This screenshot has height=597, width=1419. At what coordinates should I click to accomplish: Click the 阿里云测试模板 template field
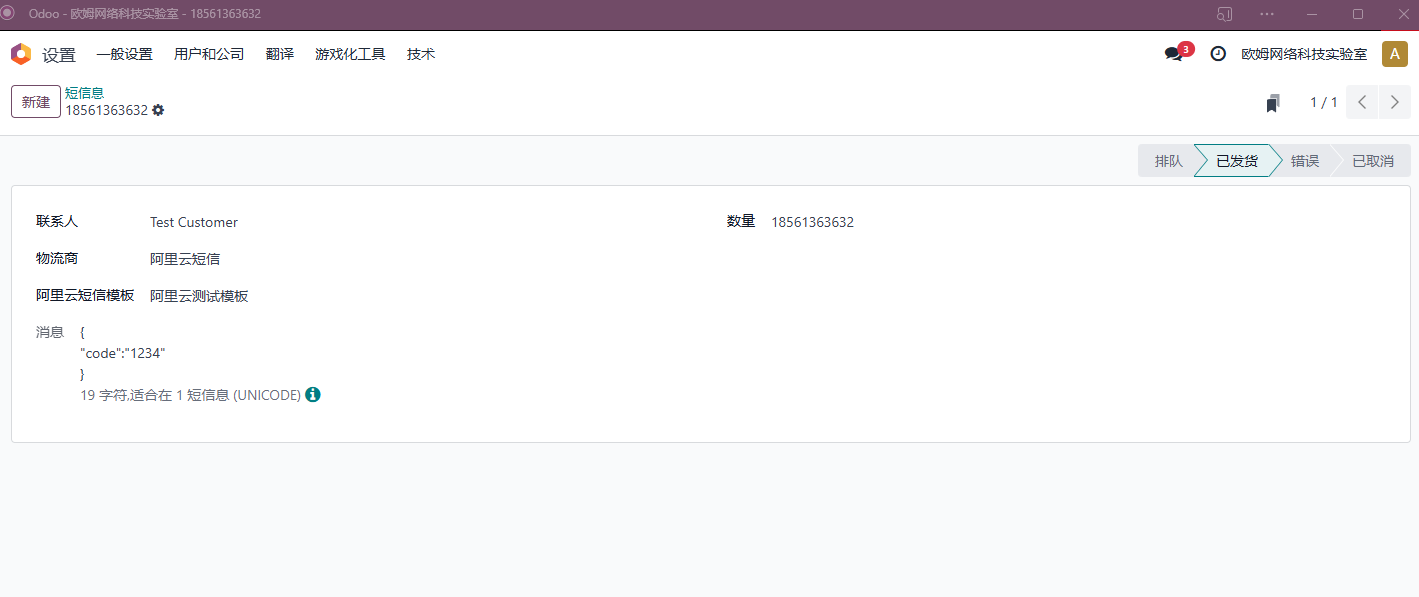click(x=199, y=296)
